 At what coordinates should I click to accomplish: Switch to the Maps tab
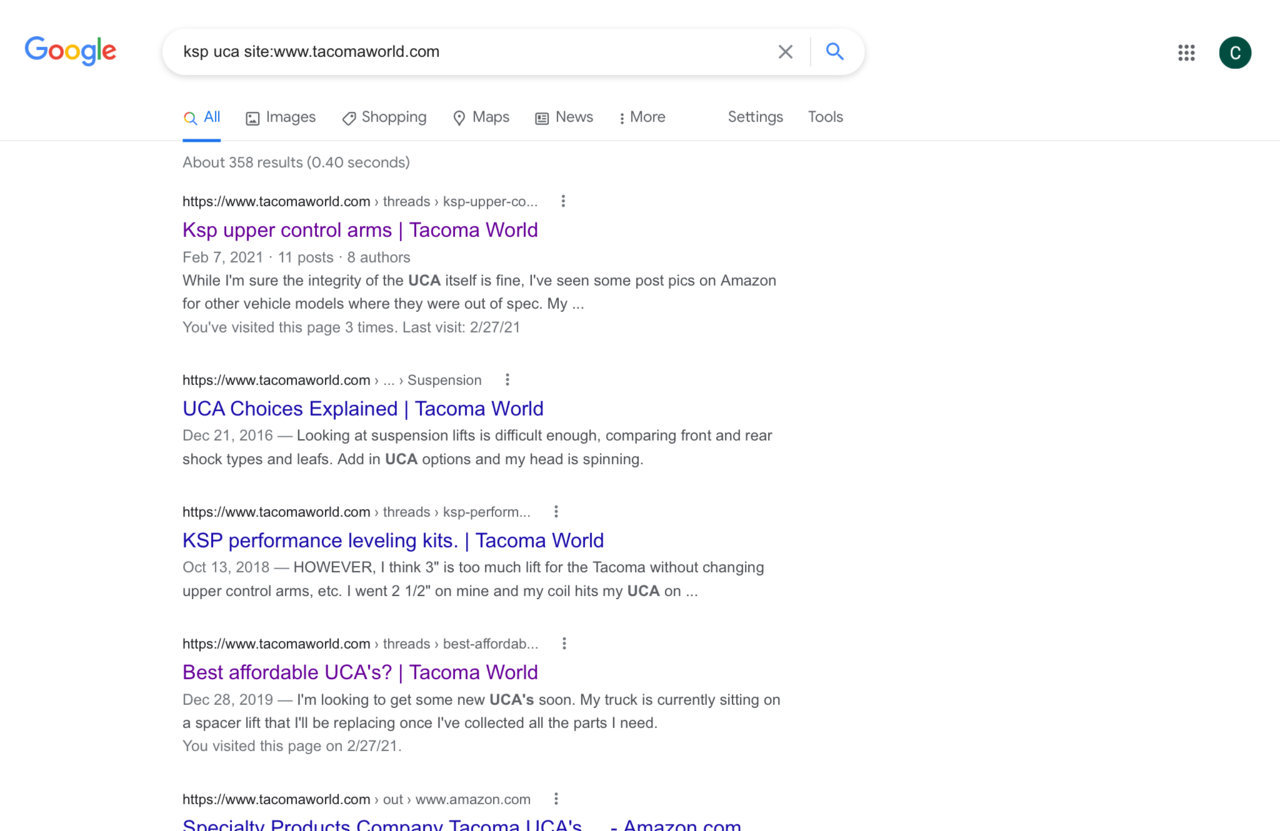point(481,117)
